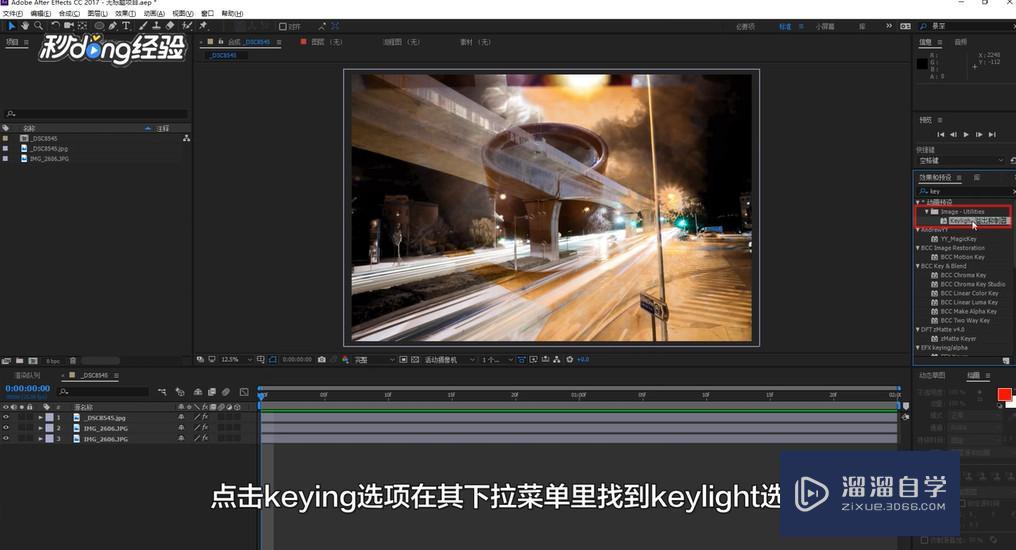This screenshot has height=550, width=1016.
Task: Open the preview shortcut dropdown
Action: pyautogui.click(x=960, y=160)
